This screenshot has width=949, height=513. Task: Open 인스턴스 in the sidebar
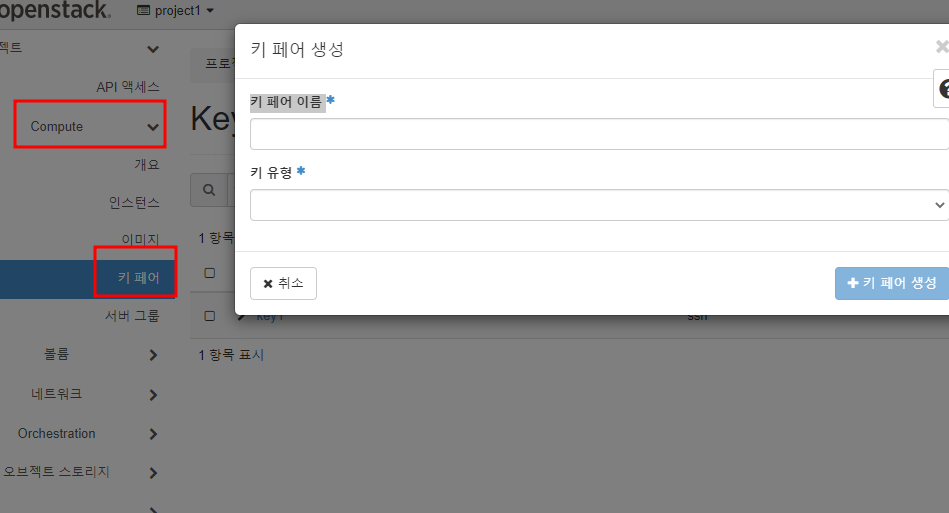point(134,203)
